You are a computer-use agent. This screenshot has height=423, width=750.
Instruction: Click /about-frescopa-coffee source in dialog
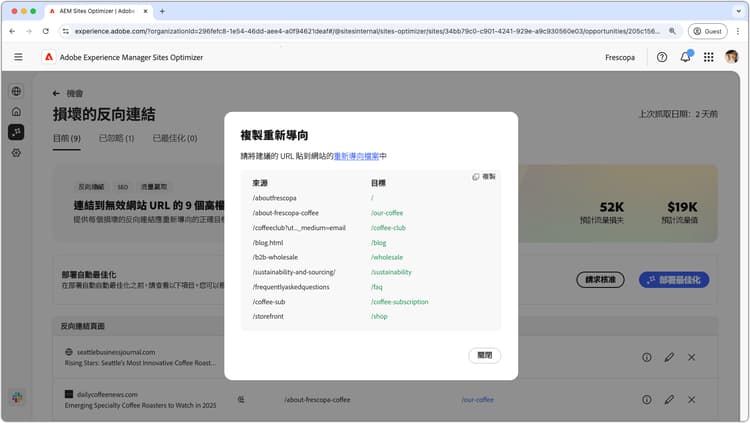286,213
